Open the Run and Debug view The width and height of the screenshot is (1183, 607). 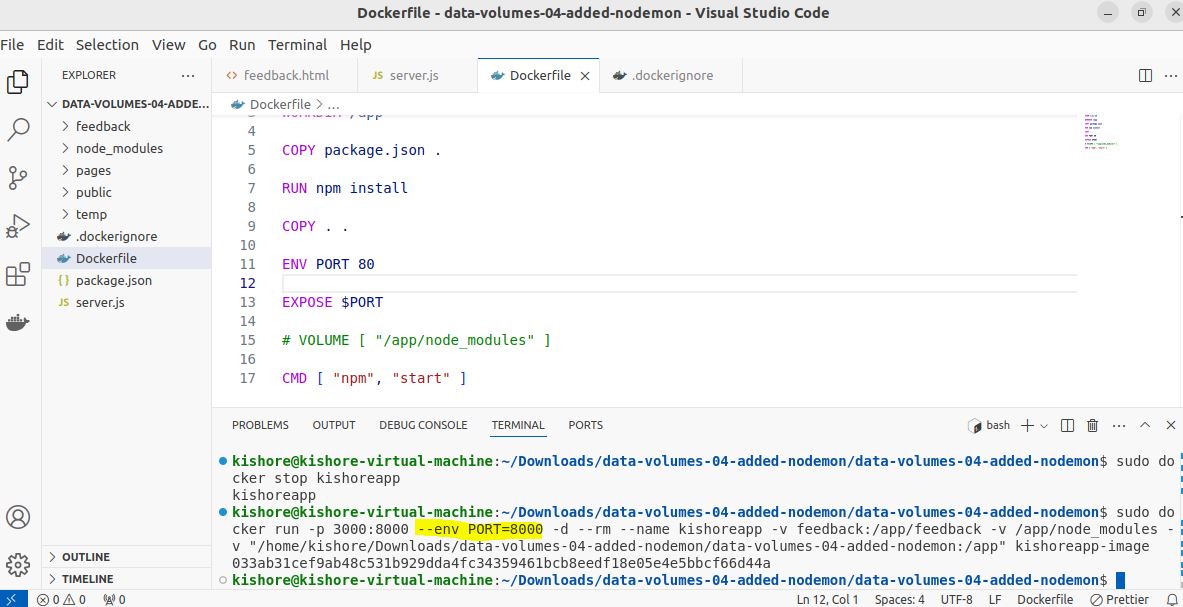tap(18, 227)
